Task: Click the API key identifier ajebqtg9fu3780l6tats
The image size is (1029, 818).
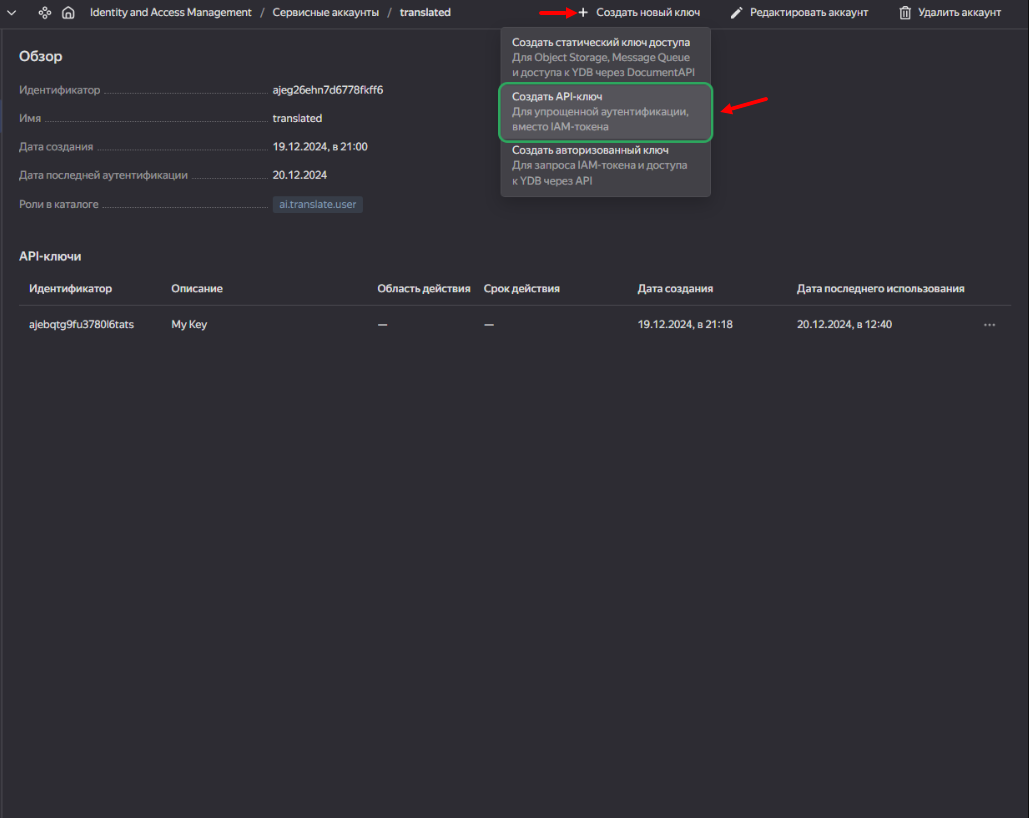Action: pos(81,325)
